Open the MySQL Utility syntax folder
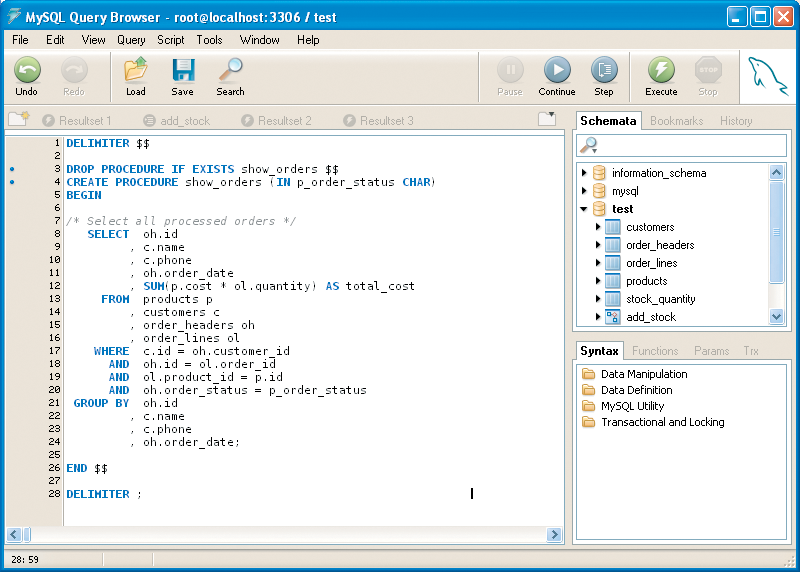This screenshot has height=572, width=800. (x=589, y=406)
